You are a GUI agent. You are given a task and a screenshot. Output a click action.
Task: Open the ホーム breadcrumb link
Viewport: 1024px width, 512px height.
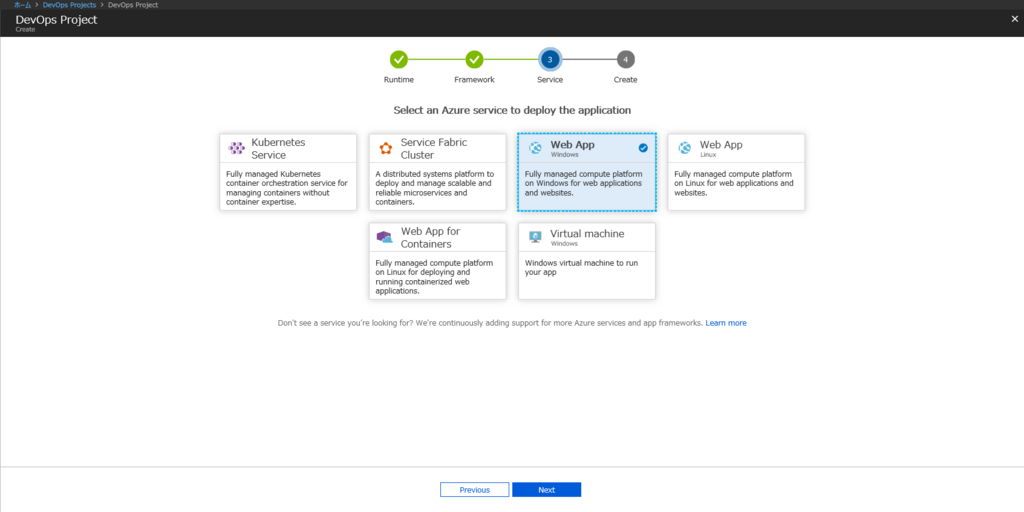[x=23, y=5]
